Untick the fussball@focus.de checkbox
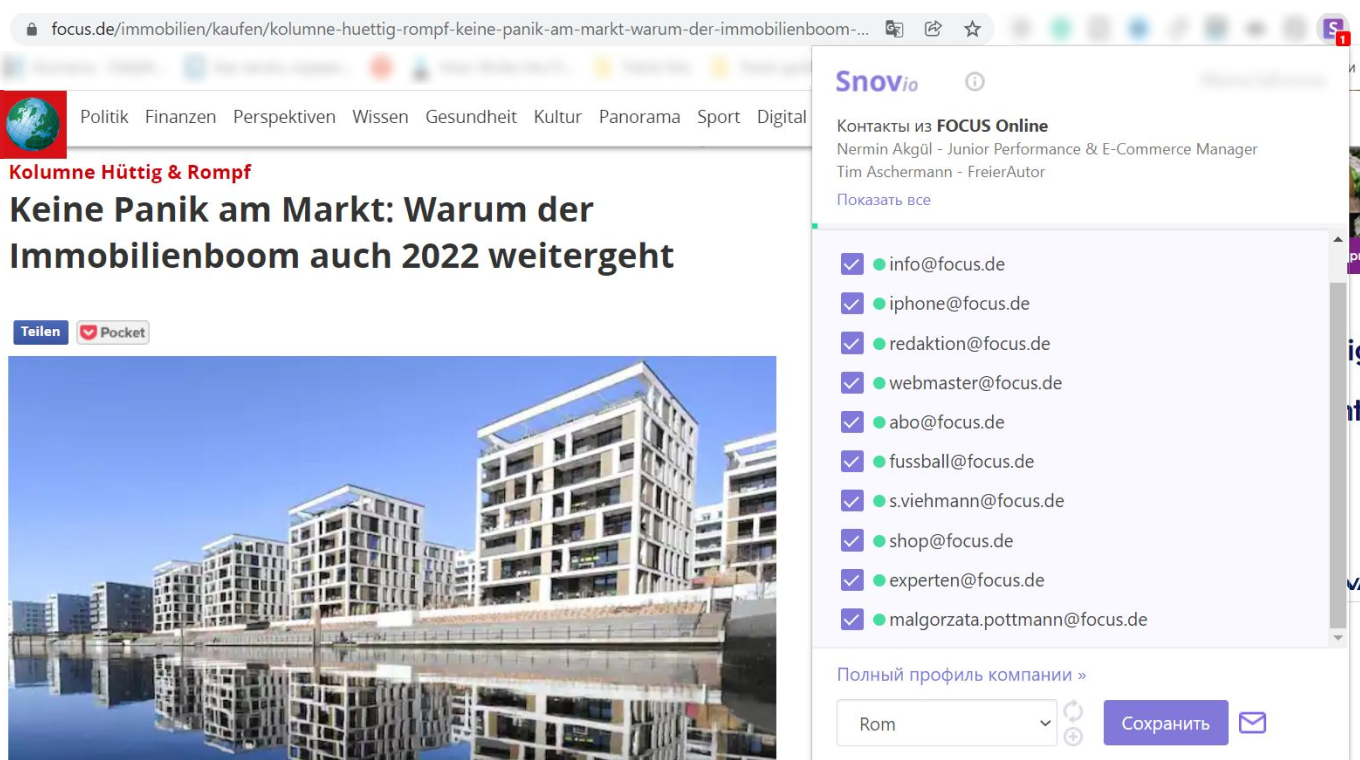The height and width of the screenshot is (760, 1360). tap(852, 462)
